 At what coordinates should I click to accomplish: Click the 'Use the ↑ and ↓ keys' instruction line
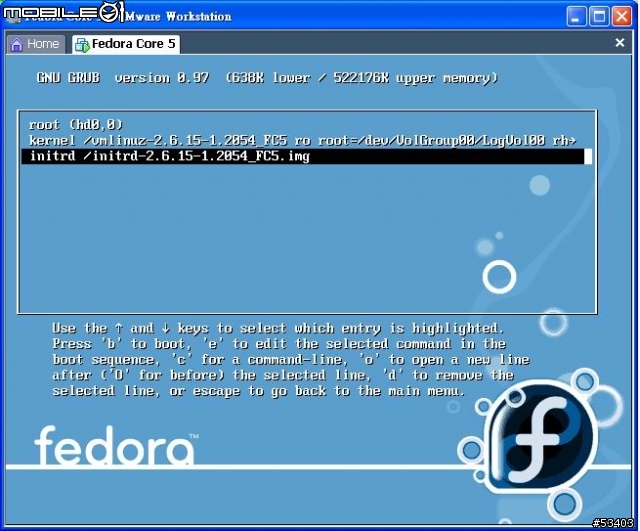278,329
